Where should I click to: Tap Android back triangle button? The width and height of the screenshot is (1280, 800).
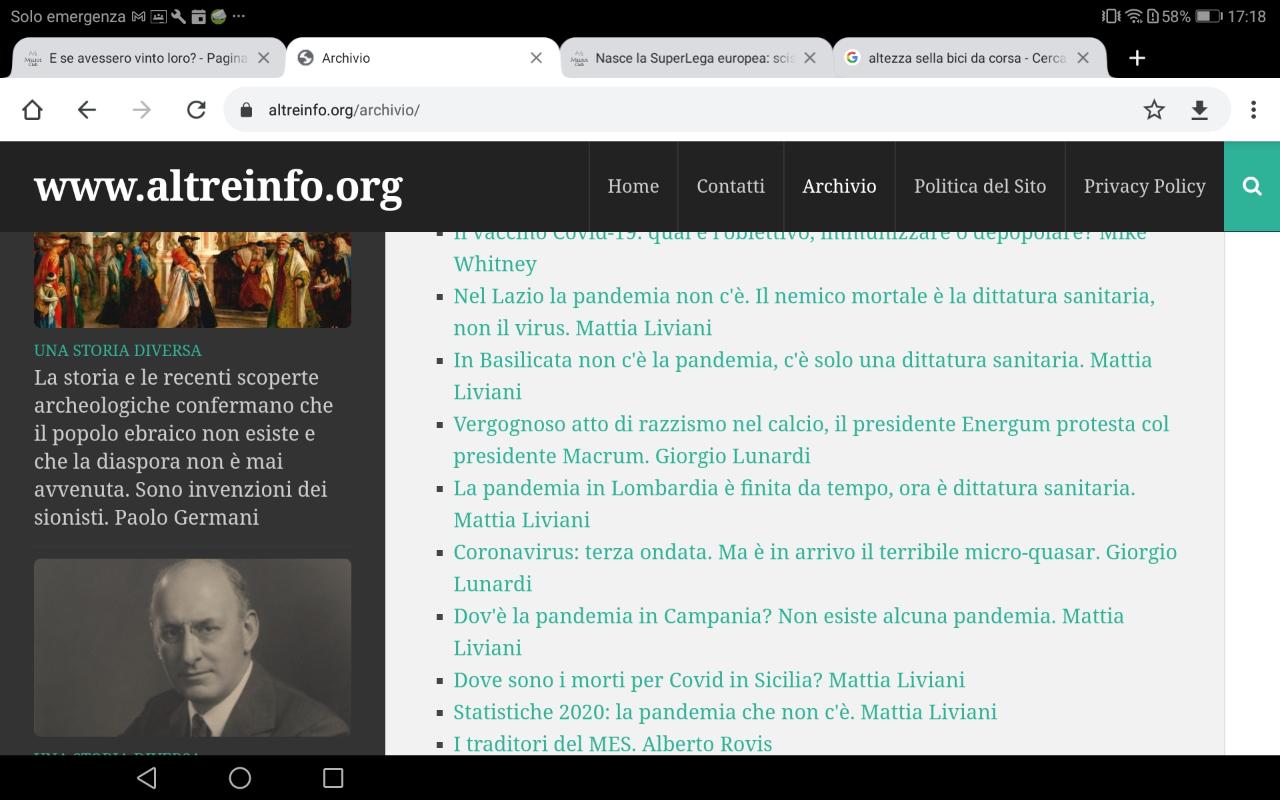pos(147,778)
